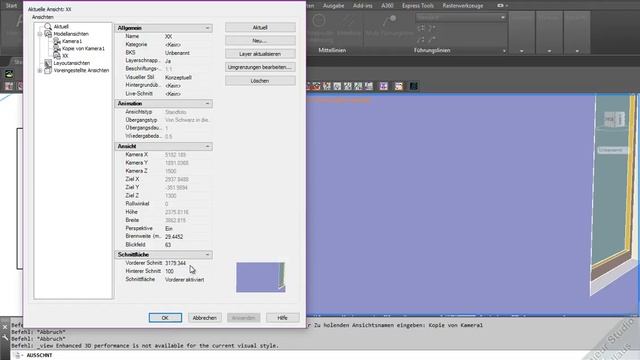Switch to the Start ribbon tab
Image resolution: width=640 pixels, height=360 pixels.
point(11,6)
